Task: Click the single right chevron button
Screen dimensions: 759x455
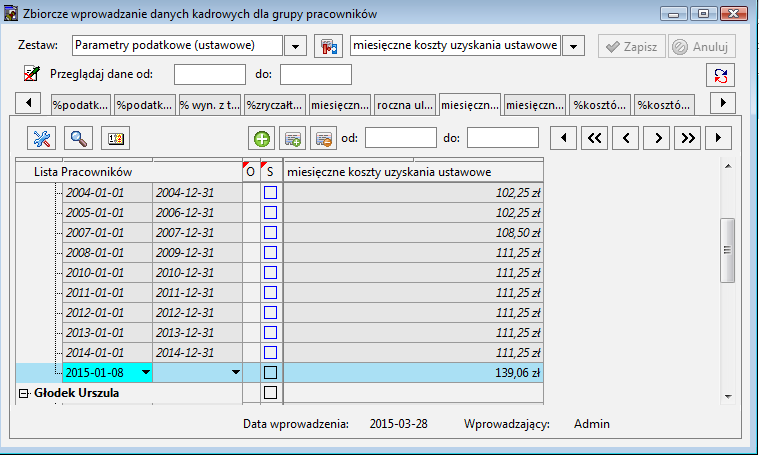Action: point(657,138)
